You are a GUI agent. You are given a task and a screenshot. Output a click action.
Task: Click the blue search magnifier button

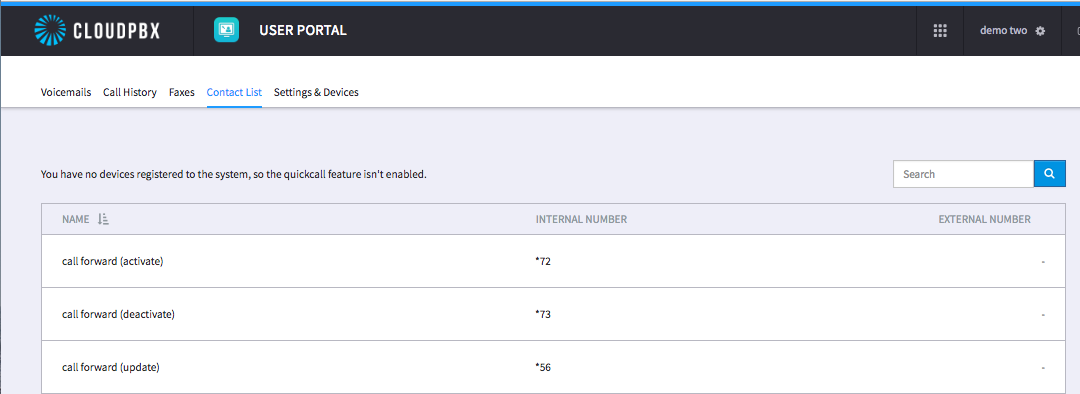click(1050, 174)
